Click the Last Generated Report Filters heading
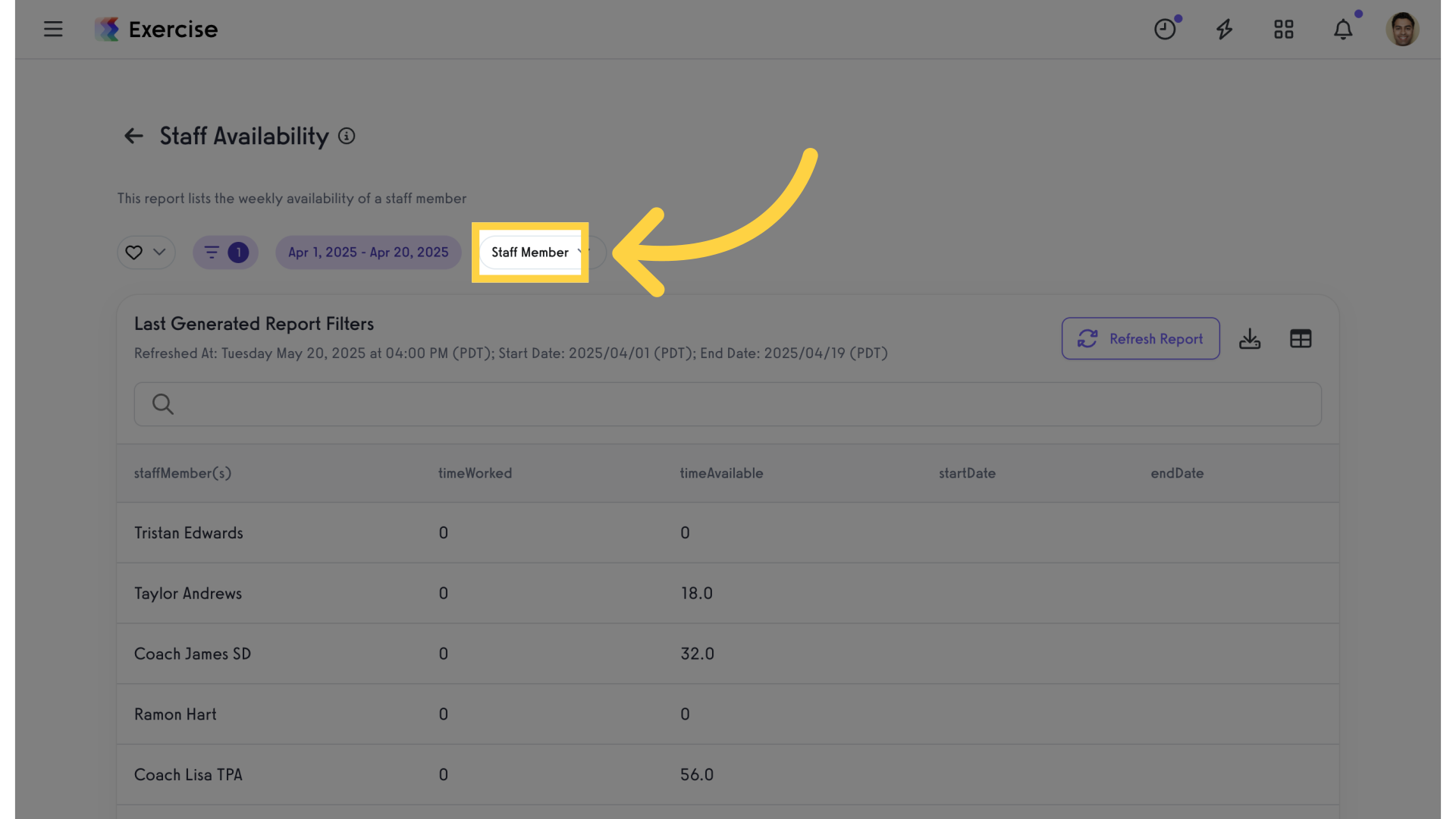Viewport: 1456px width, 819px height. [x=254, y=324]
